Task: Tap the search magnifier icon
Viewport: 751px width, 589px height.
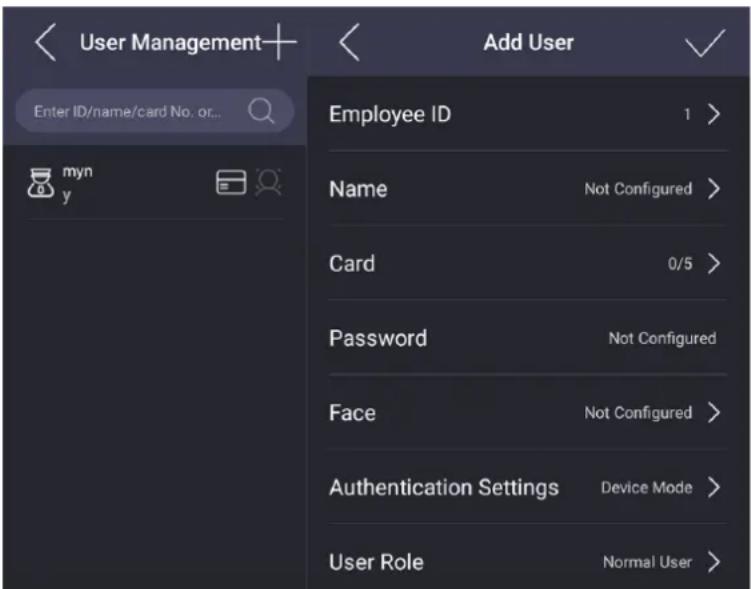Action: click(261, 111)
